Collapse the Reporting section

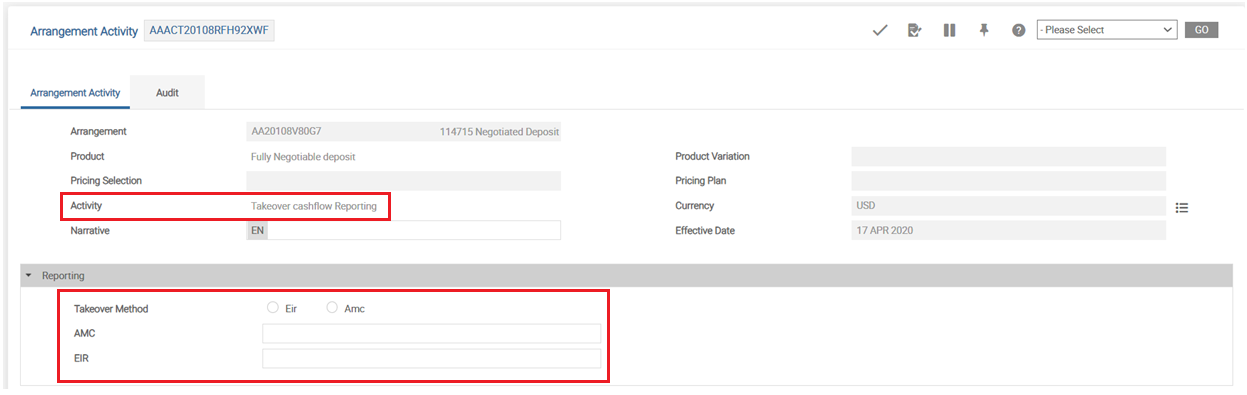pyautogui.click(x=30, y=275)
